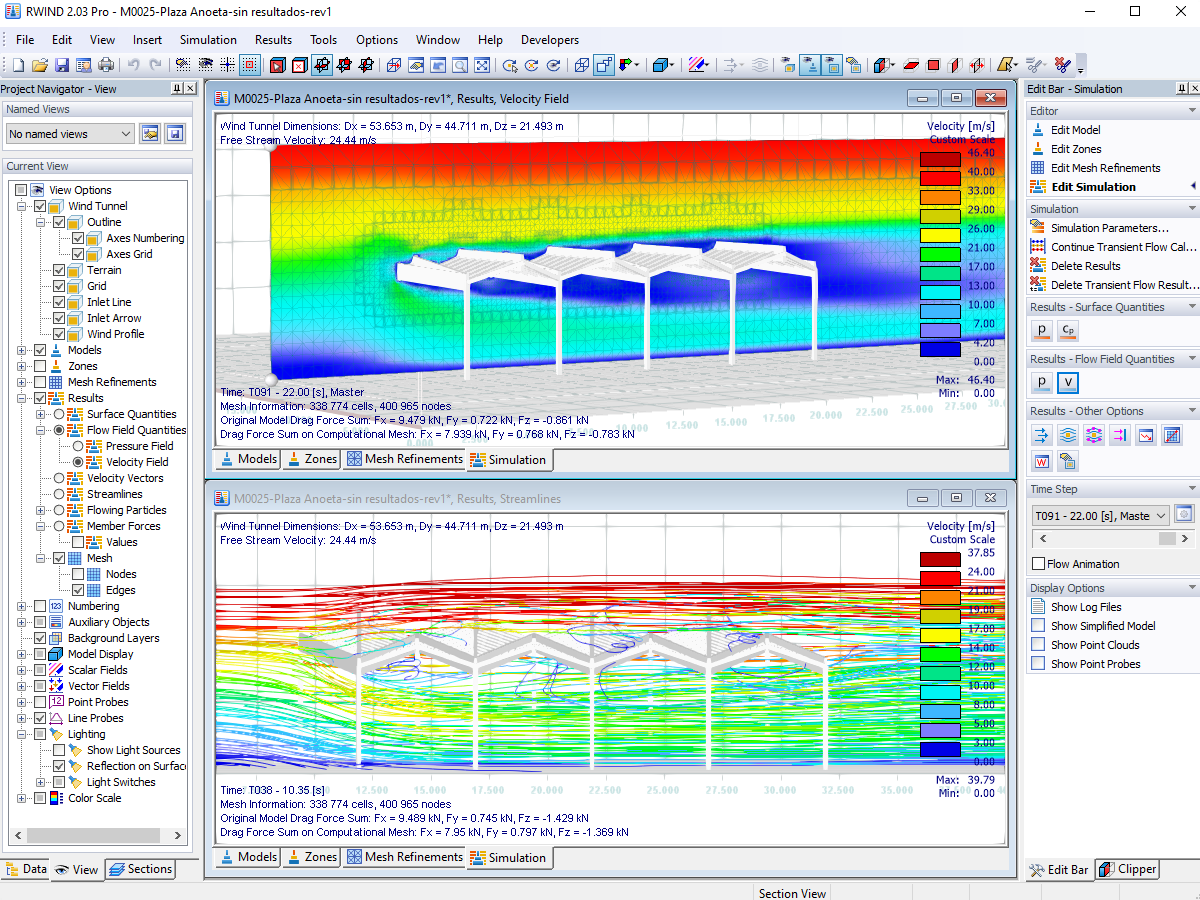Activate the pressure field icon under Flow Field Quantities
The width and height of the screenshot is (1200, 900).
coord(1041,382)
